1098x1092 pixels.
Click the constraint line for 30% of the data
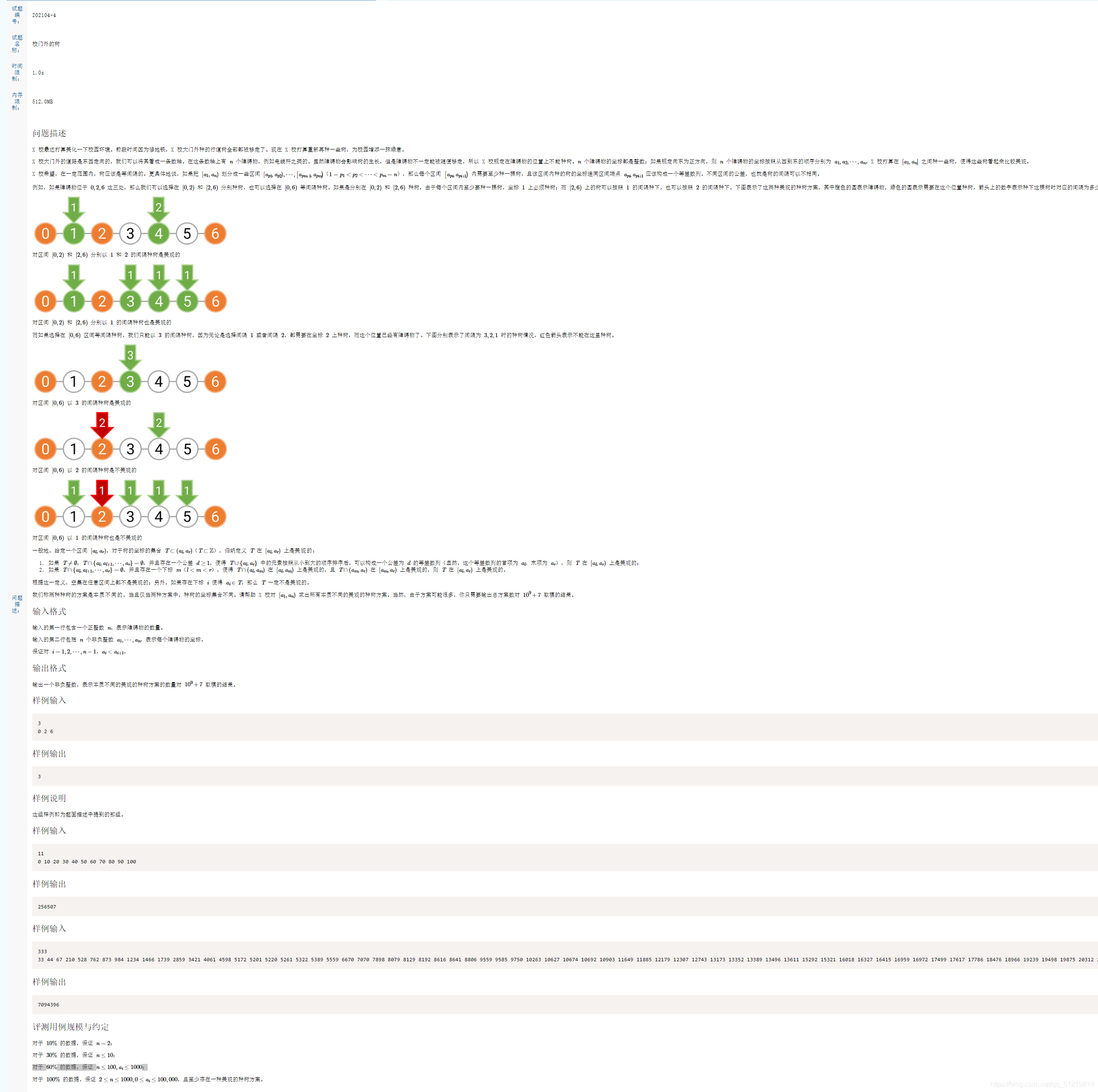pos(73,1055)
